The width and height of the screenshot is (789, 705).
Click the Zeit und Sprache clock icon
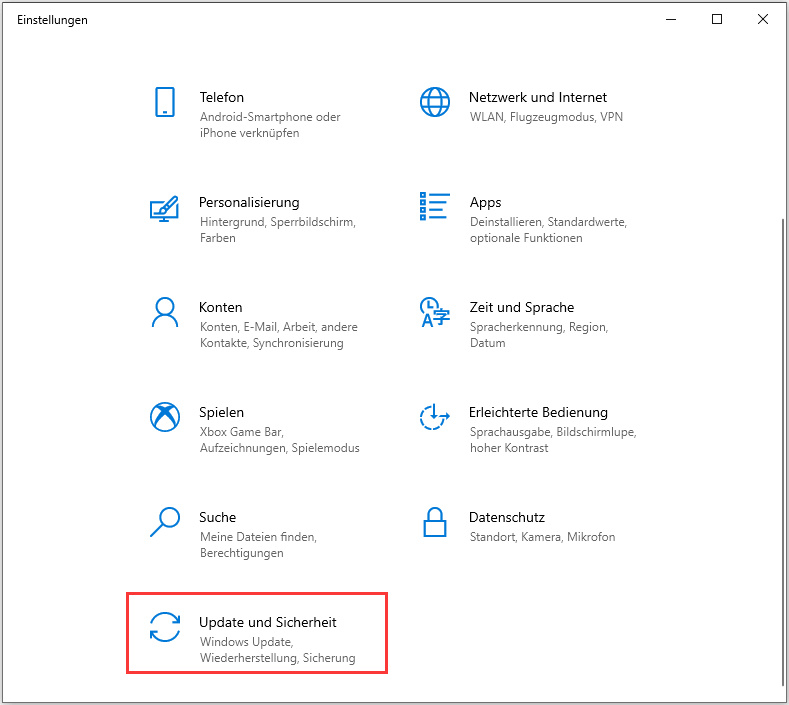(x=432, y=312)
